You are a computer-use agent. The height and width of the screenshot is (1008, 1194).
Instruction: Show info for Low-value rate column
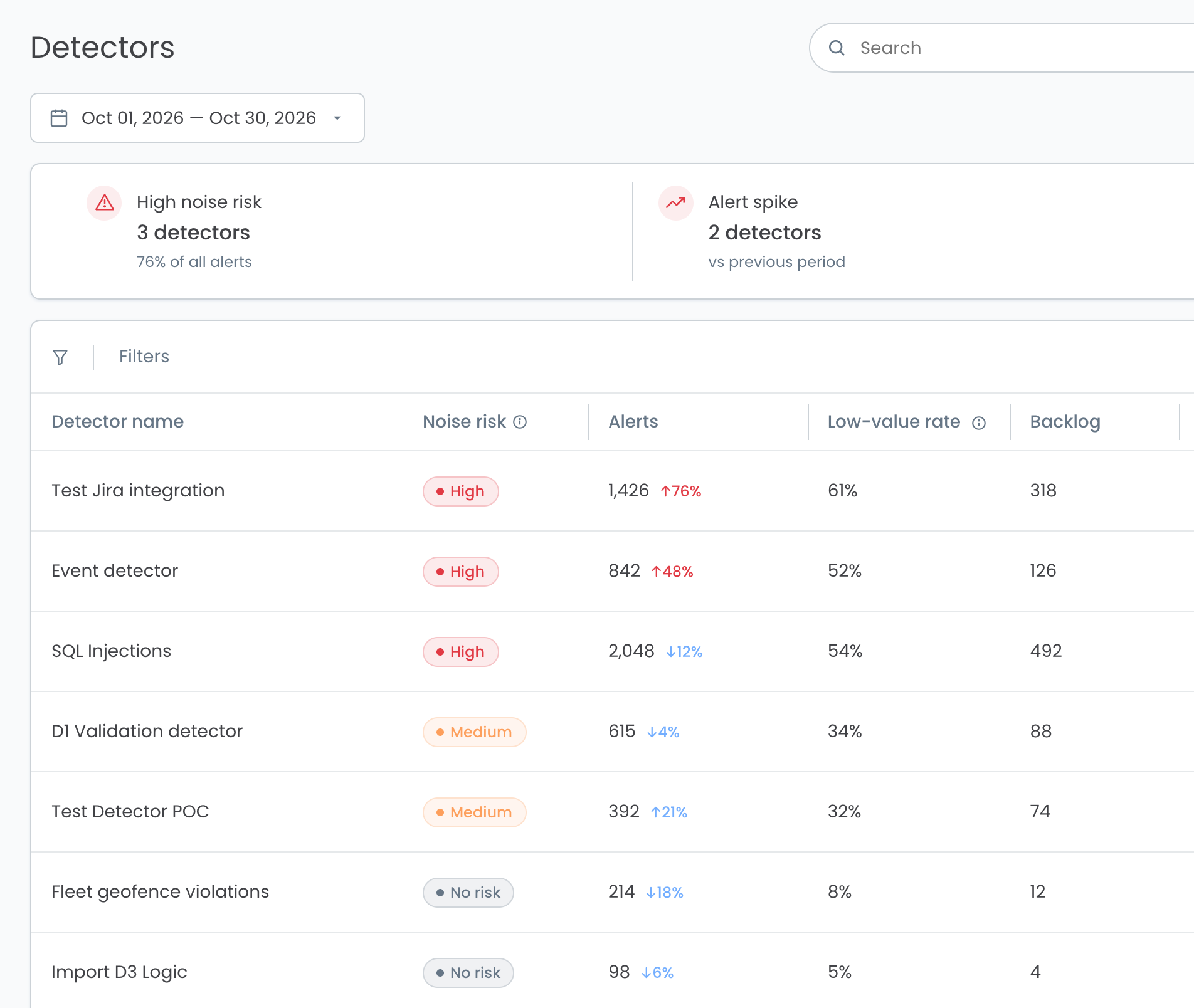(979, 423)
